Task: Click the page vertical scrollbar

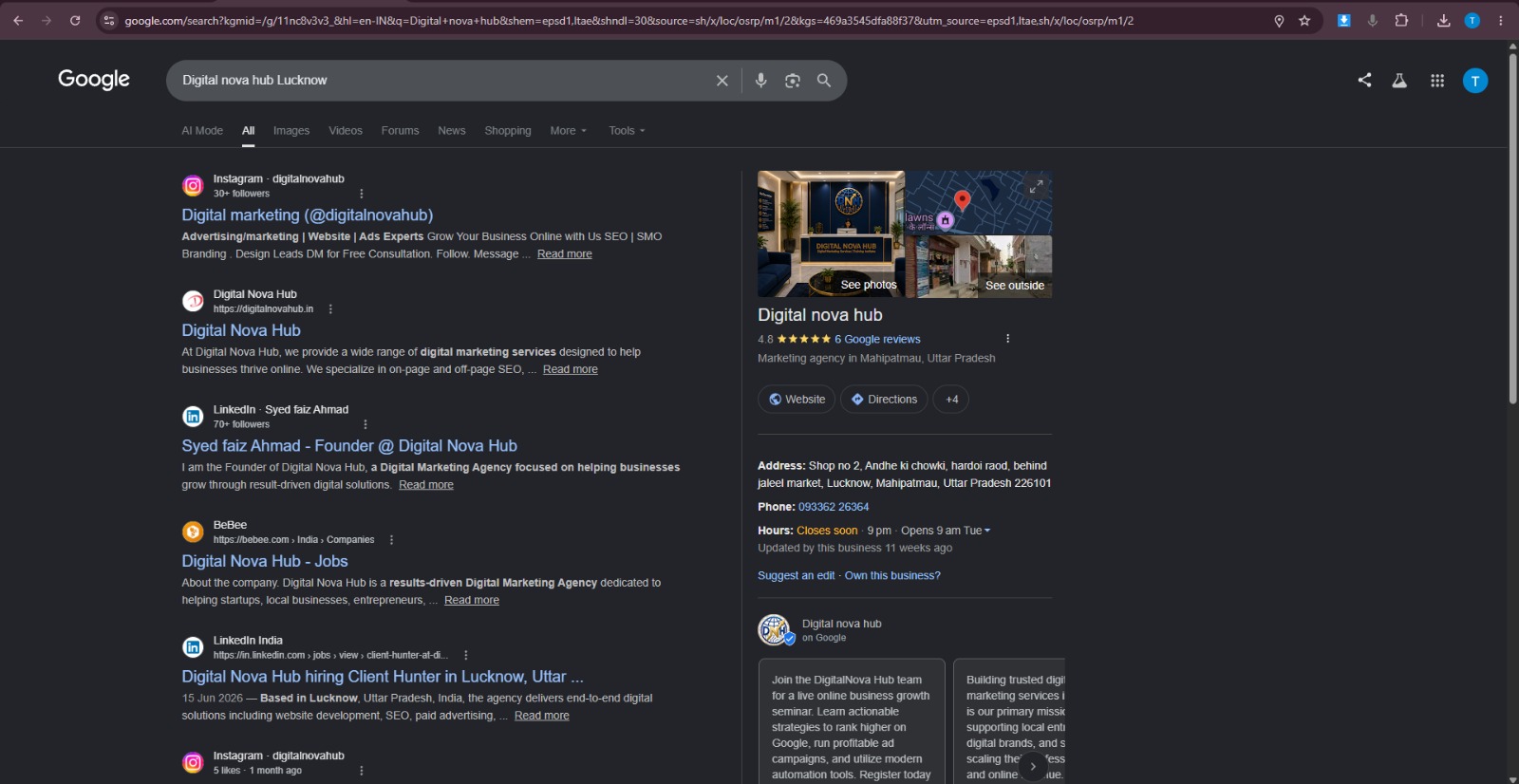Action: point(1513,228)
